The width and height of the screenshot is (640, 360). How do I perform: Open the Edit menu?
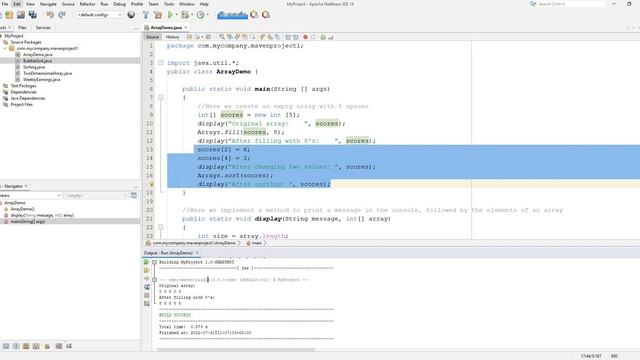[x=17, y=4]
